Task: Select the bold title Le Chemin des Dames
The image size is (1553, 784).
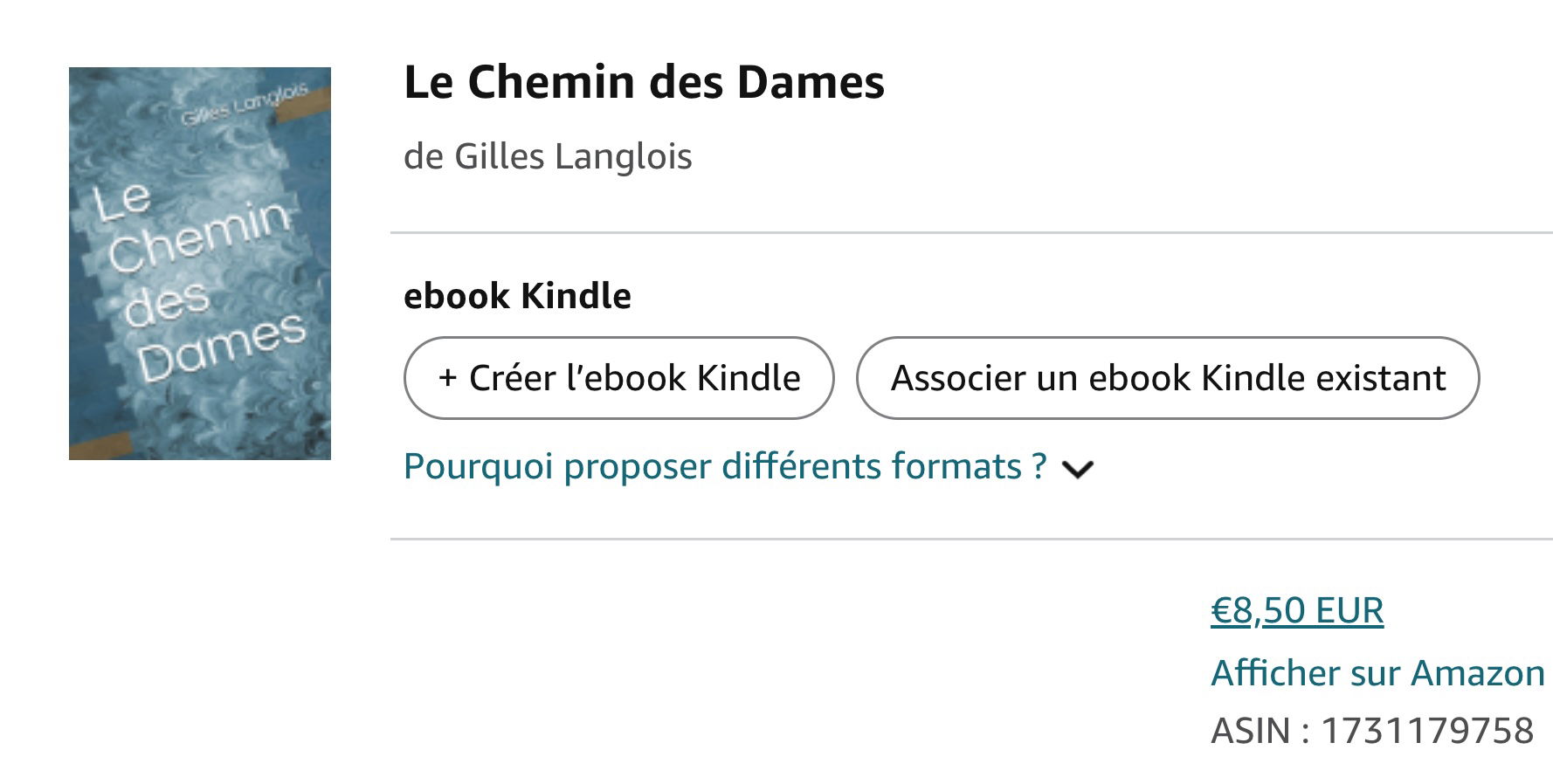Action: click(644, 82)
